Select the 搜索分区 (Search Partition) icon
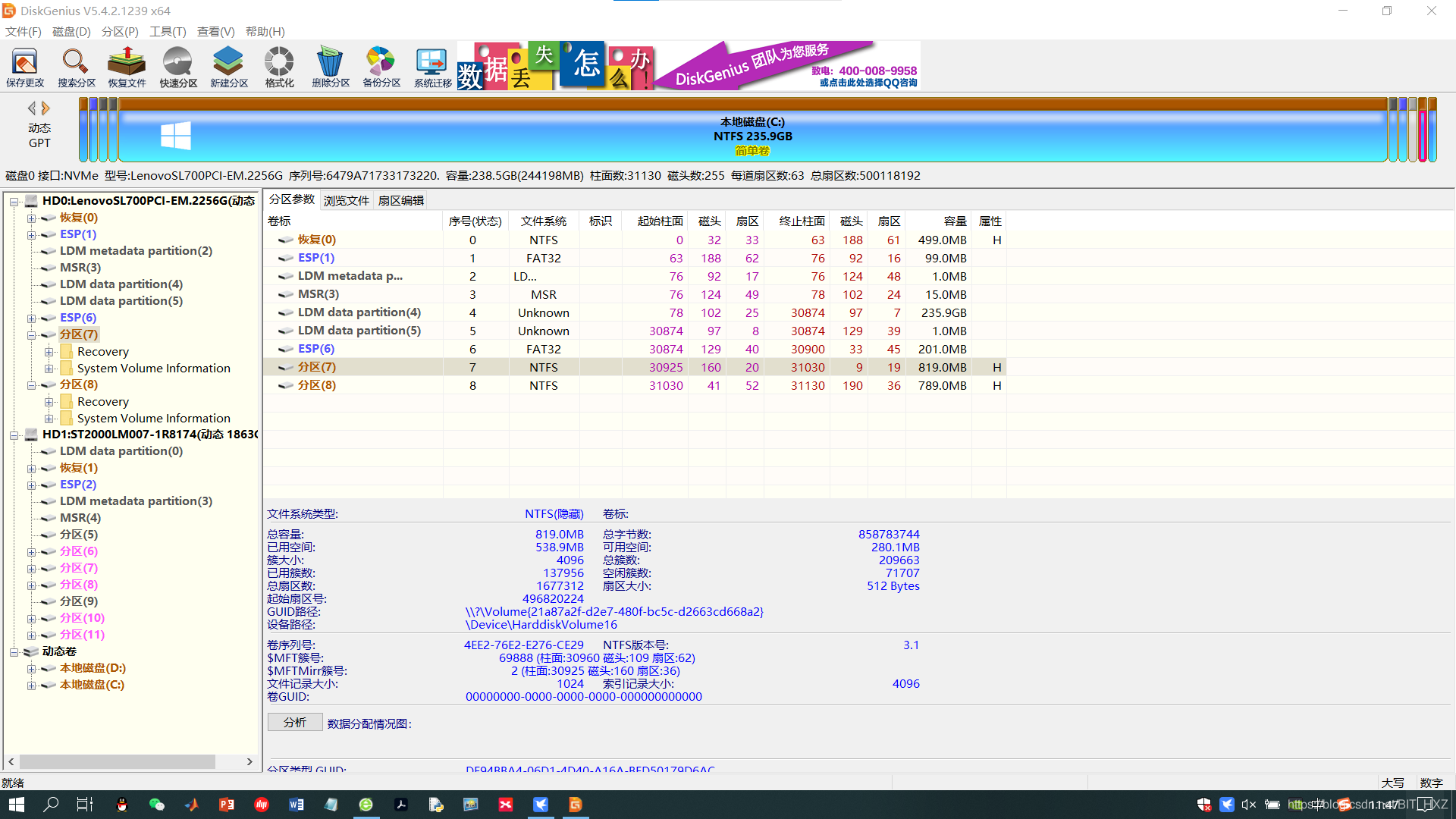This screenshot has height=819, width=1456. pyautogui.click(x=75, y=66)
